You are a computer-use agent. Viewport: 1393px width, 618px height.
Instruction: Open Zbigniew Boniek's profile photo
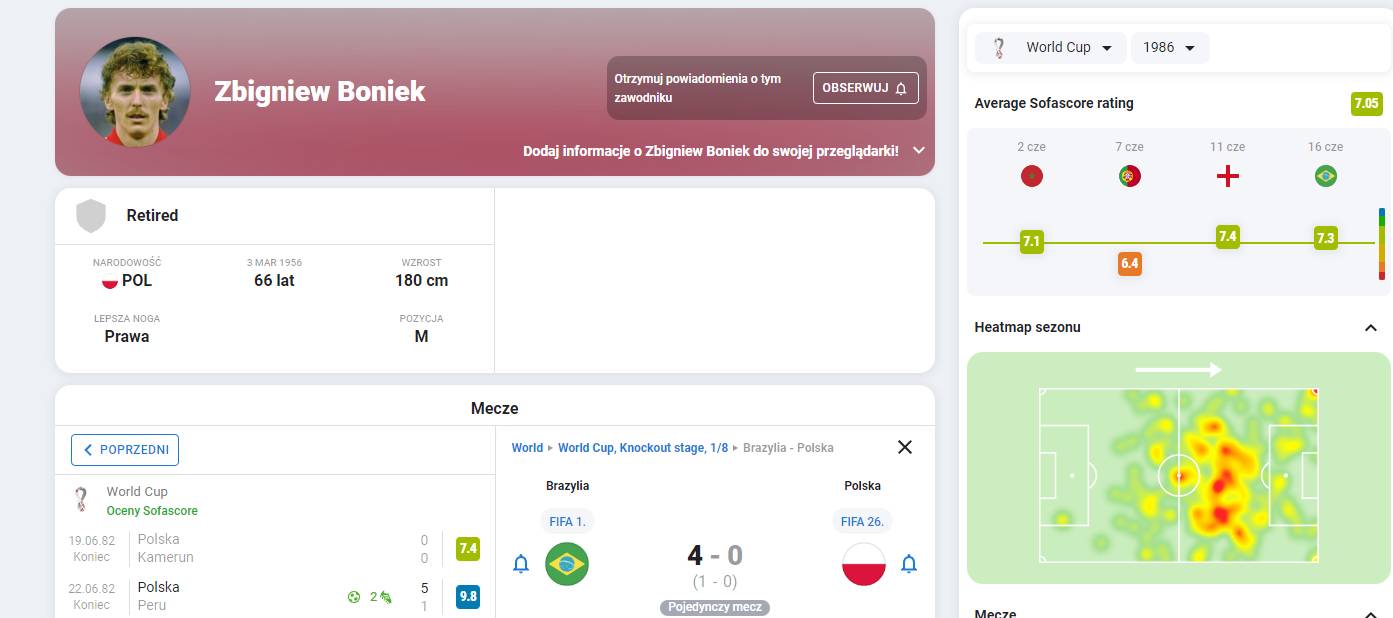click(x=135, y=92)
